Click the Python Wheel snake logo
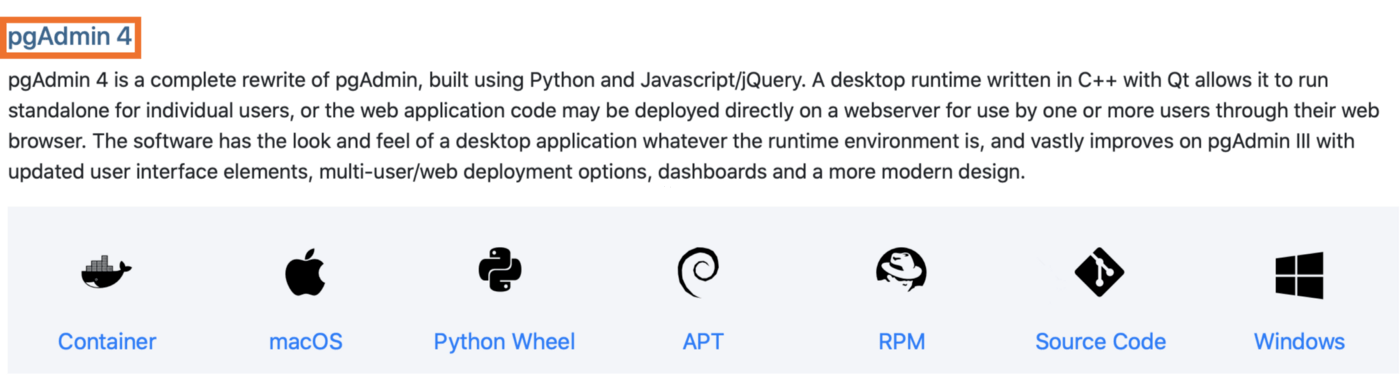 (x=500, y=271)
